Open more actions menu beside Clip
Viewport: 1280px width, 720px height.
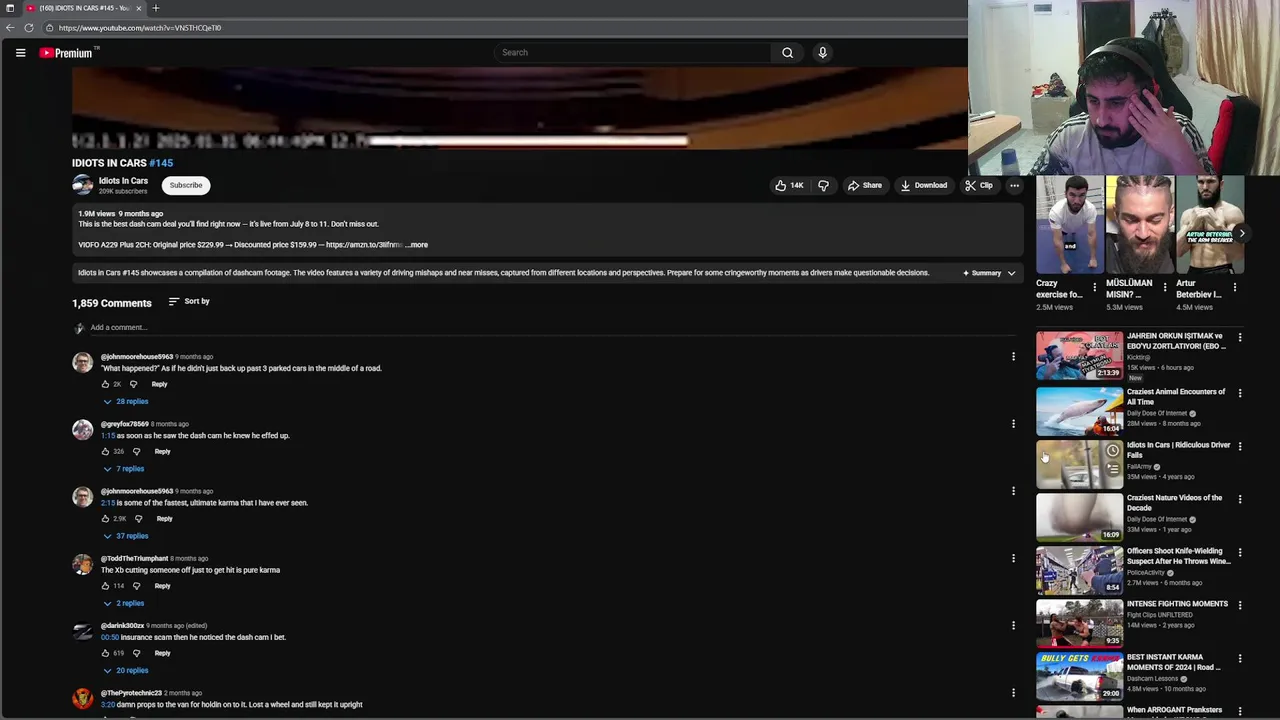point(1014,185)
